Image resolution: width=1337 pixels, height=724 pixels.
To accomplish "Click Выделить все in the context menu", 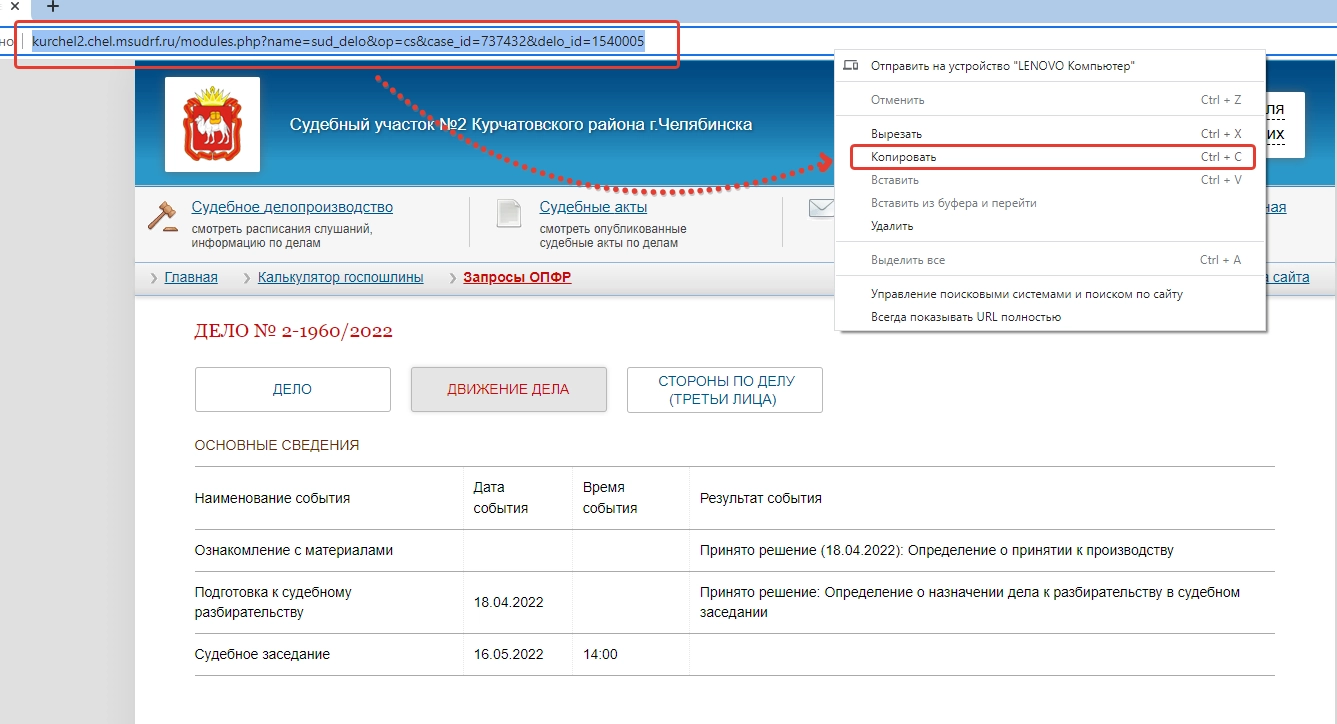I will pos(1051,260).
